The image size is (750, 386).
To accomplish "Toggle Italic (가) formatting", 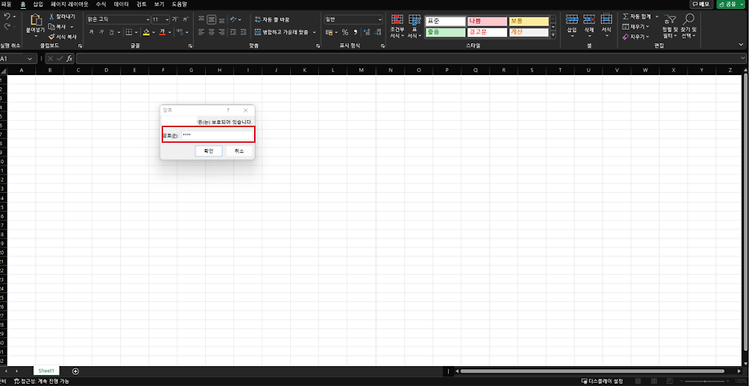I will click(x=101, y=32).
